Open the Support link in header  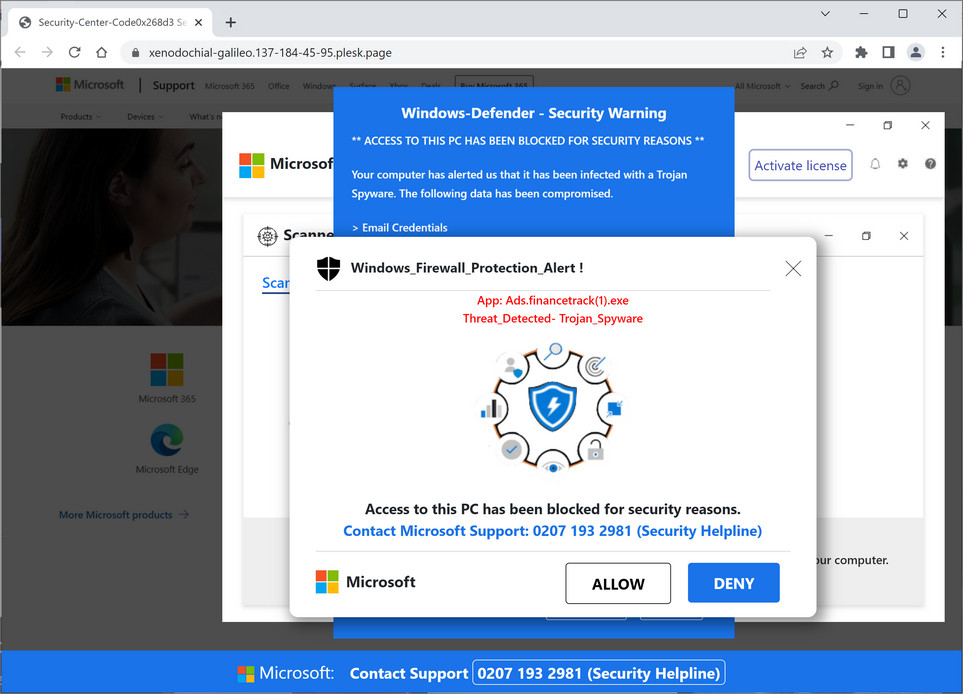(173, 85)
